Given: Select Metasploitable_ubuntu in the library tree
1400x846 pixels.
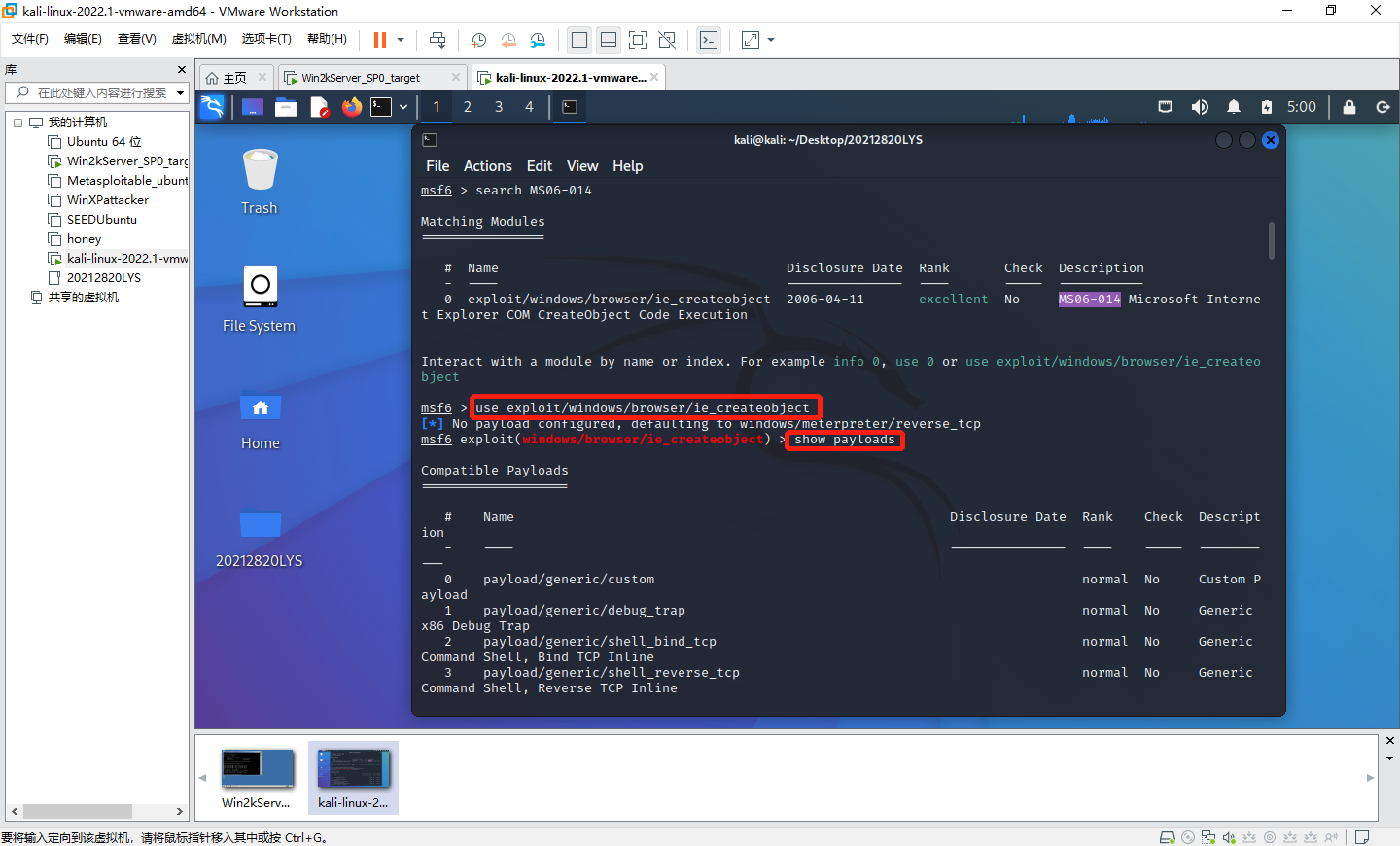Looking at the screenshot, I should (119, 181).
